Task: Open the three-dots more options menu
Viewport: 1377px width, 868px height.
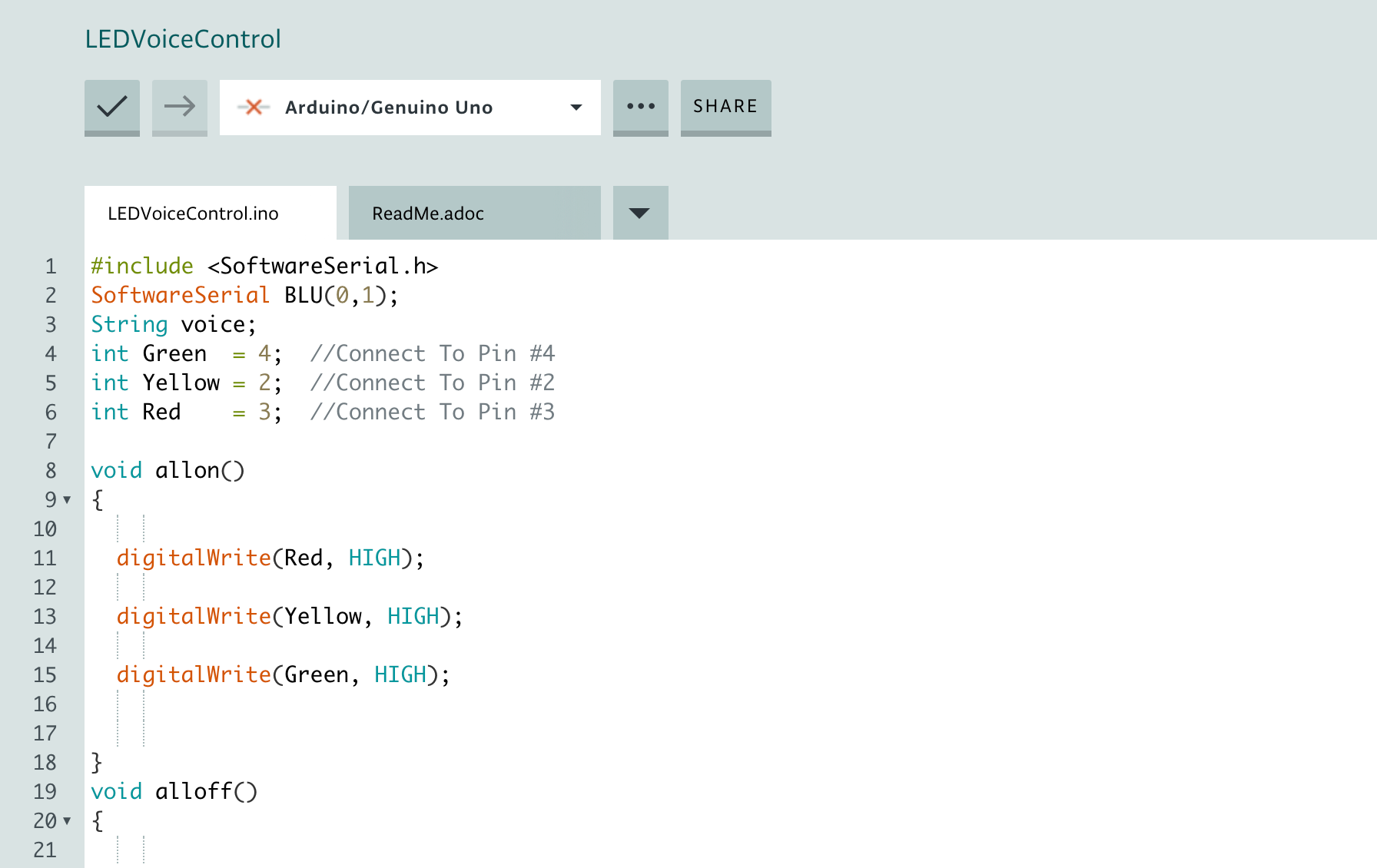Action: 641,107
